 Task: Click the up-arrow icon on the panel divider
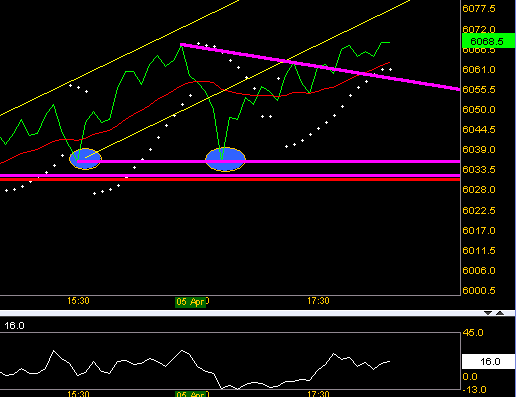click(x=500, y=313)
